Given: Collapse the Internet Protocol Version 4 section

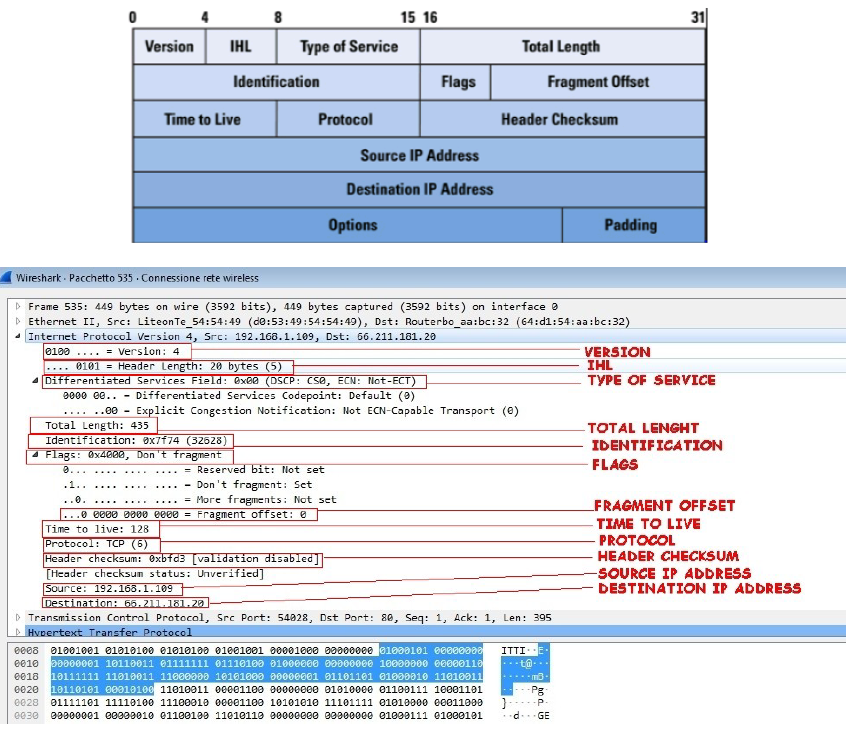Looking at the screenshot, I should coord(18,337).
